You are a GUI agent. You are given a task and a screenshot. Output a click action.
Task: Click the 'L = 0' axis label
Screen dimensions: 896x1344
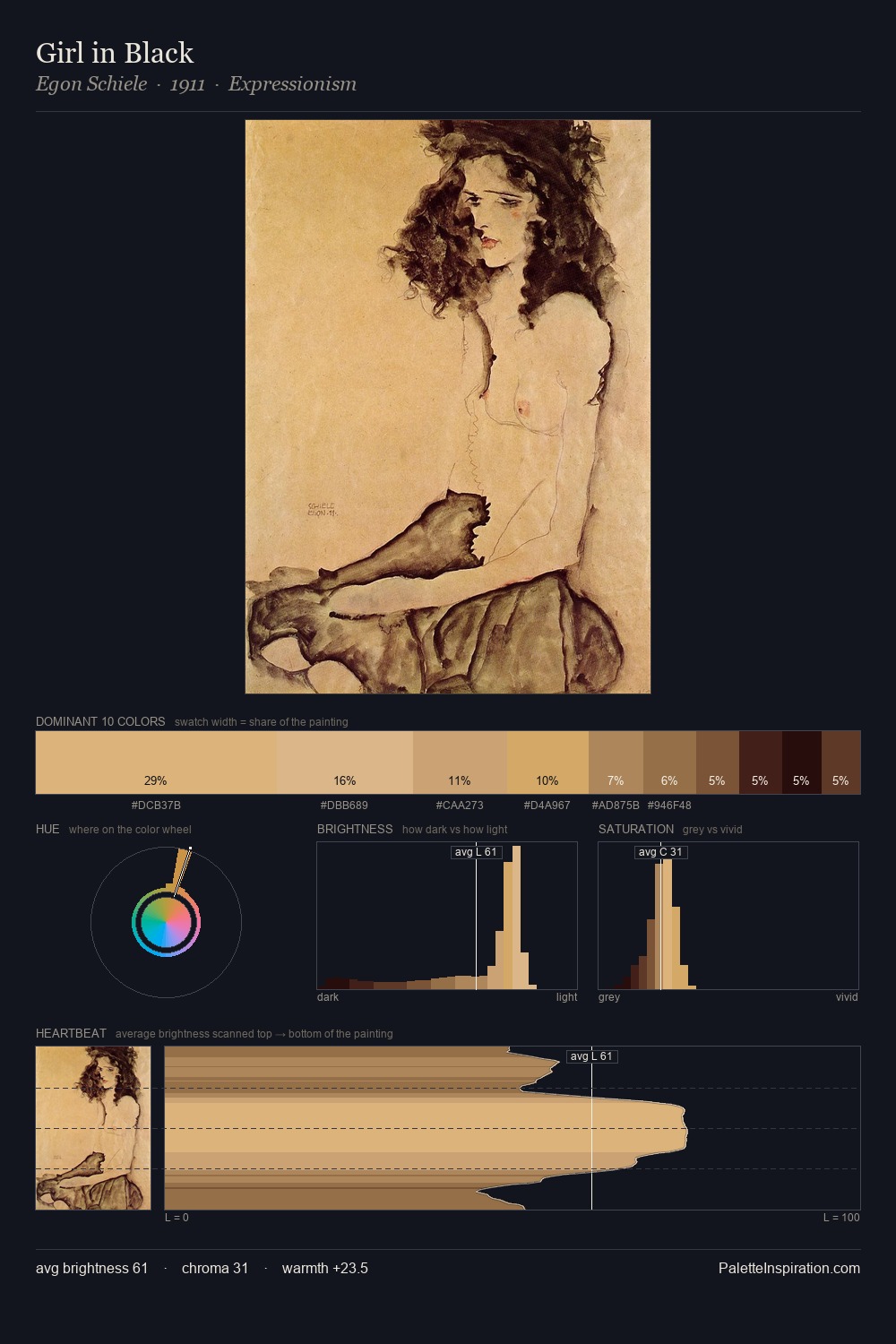(x=177, y=1218)
